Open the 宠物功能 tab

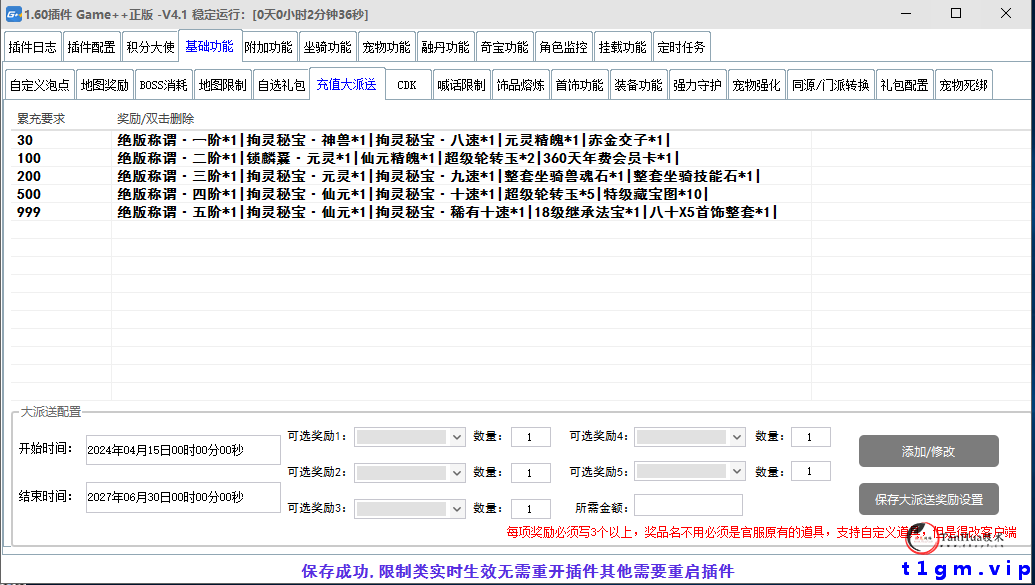click(x=386, y=45)
